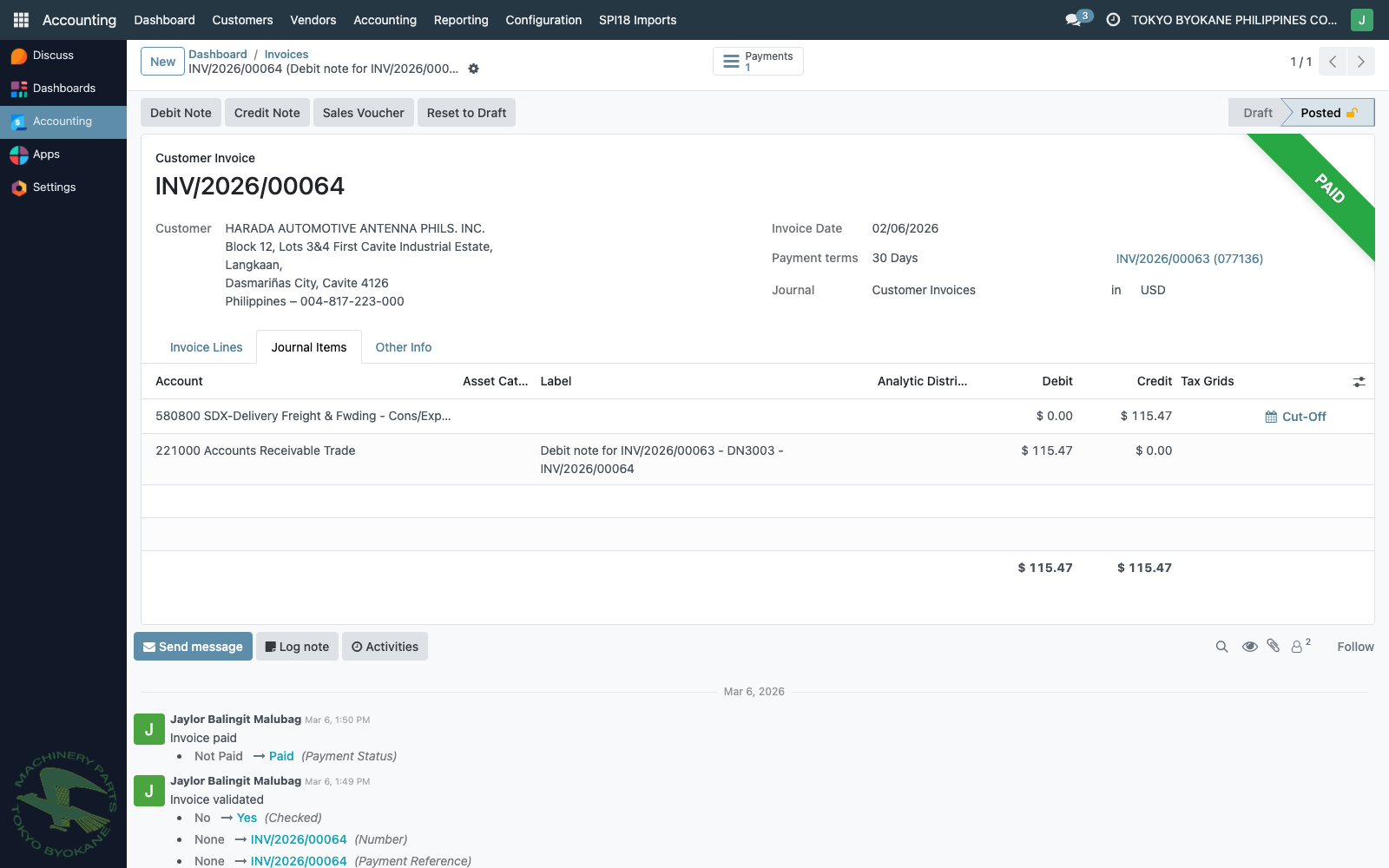
Task: Open the activities clock icon in top bar
Action: (x=1113, y=19)
